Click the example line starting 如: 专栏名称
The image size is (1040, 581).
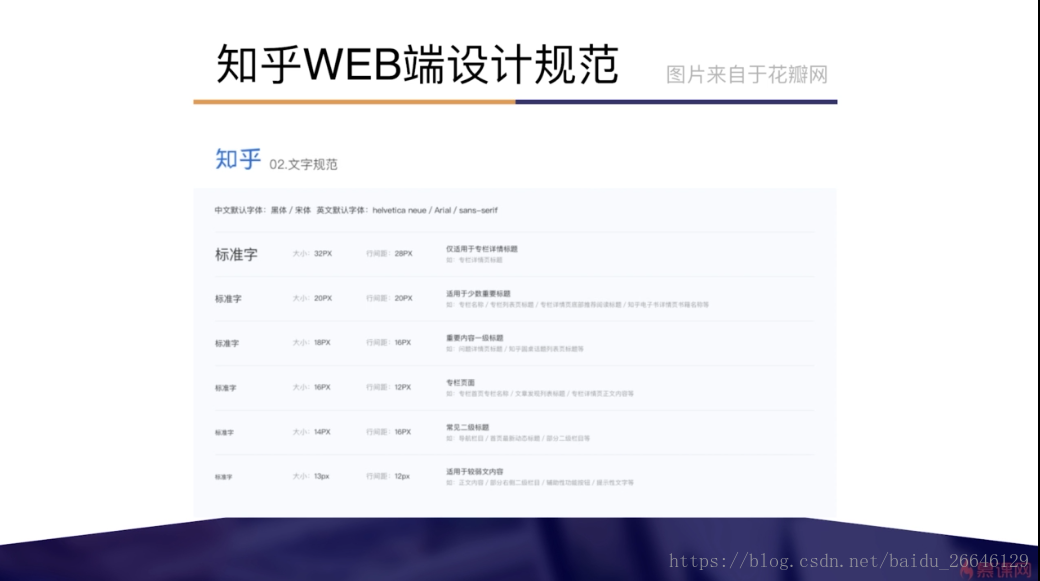[577, 305]
